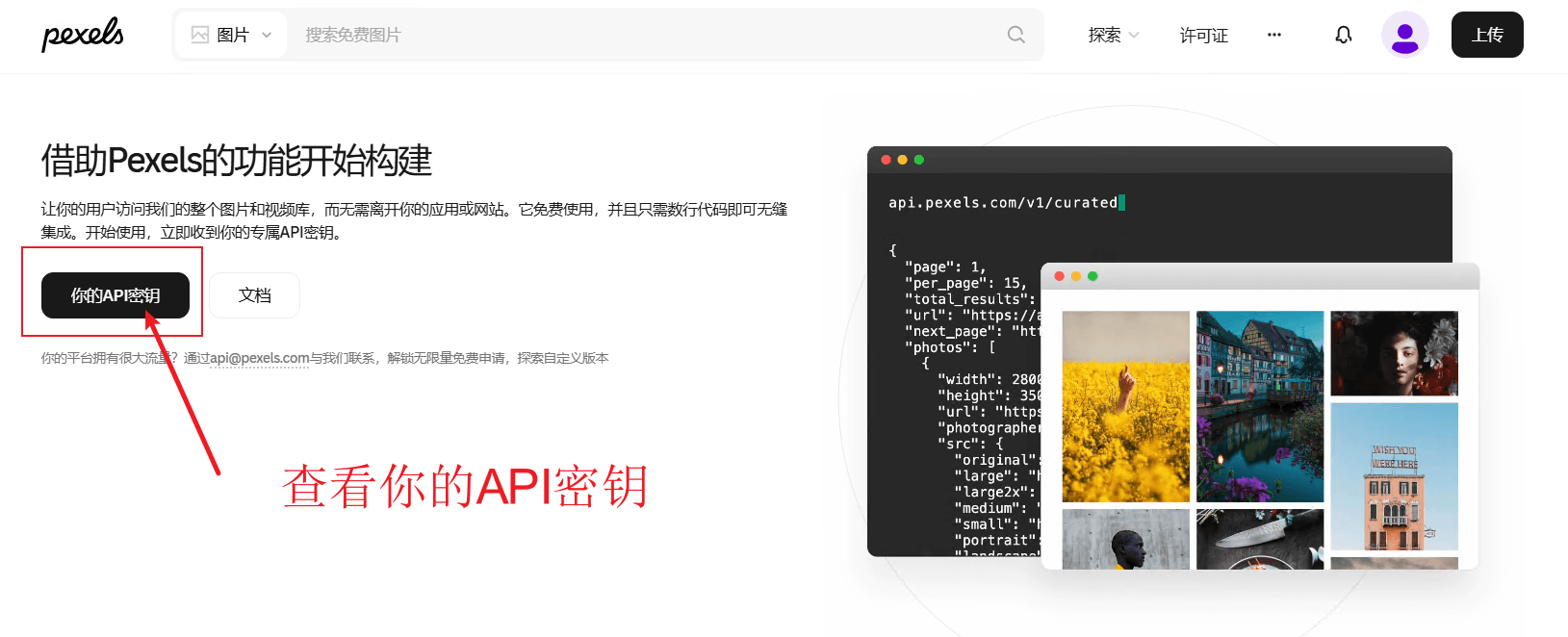The height and width of the screenshot is (637, 1568).
Task: Click the api@pexels.com email link
Action: click(260, 358)
